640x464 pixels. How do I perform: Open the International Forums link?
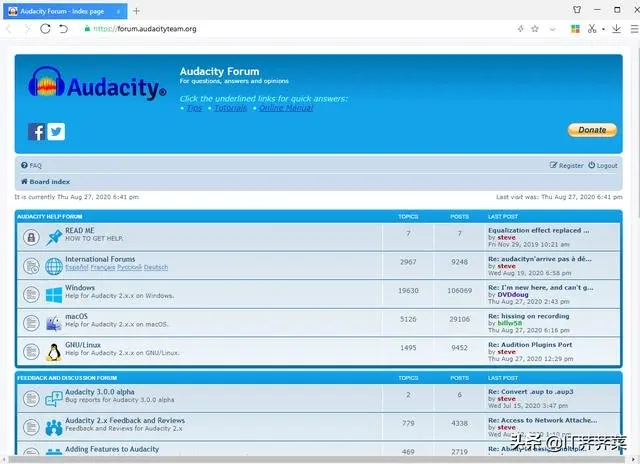click(x=100, y=259)
